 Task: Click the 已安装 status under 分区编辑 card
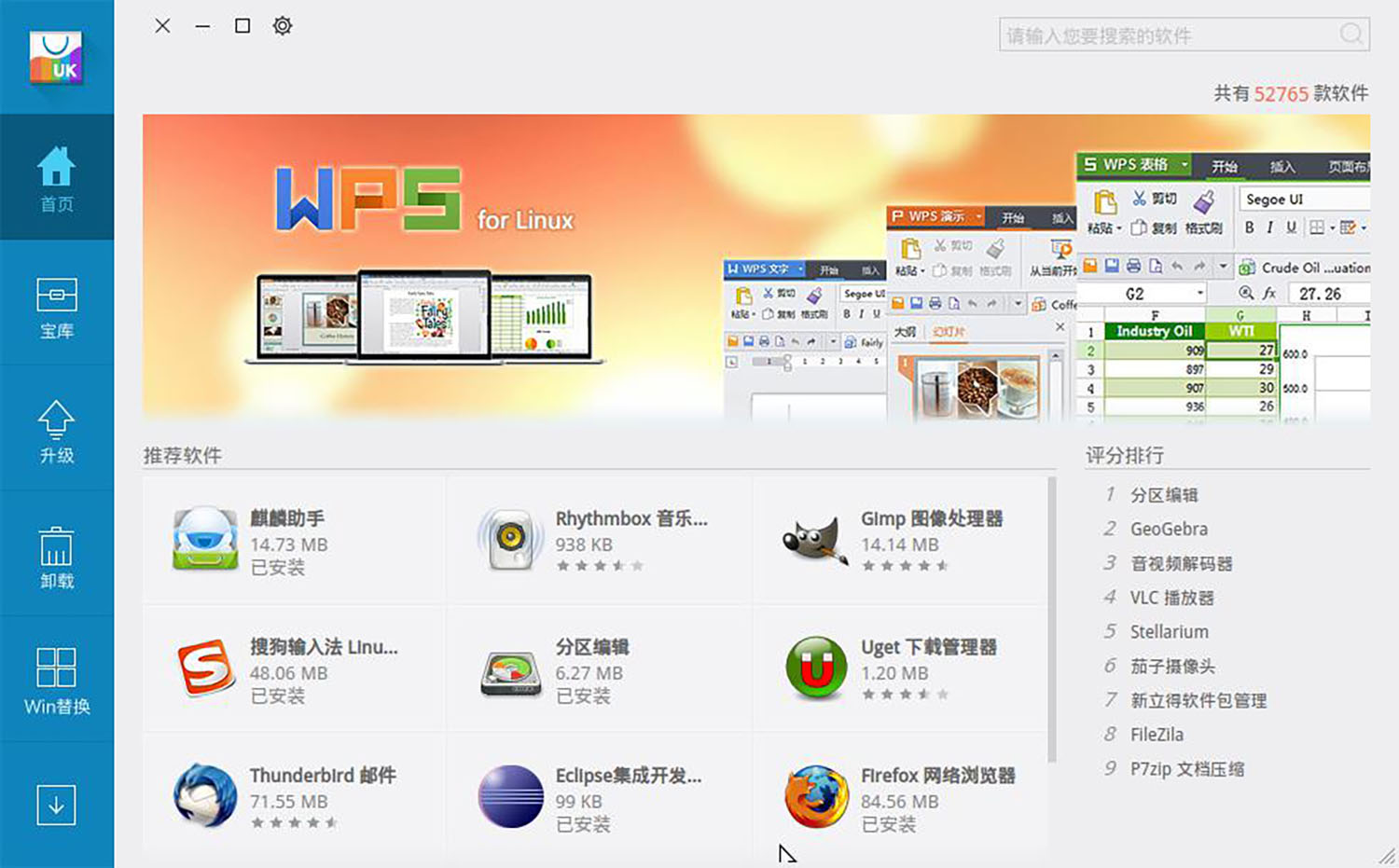coord(583,696)
